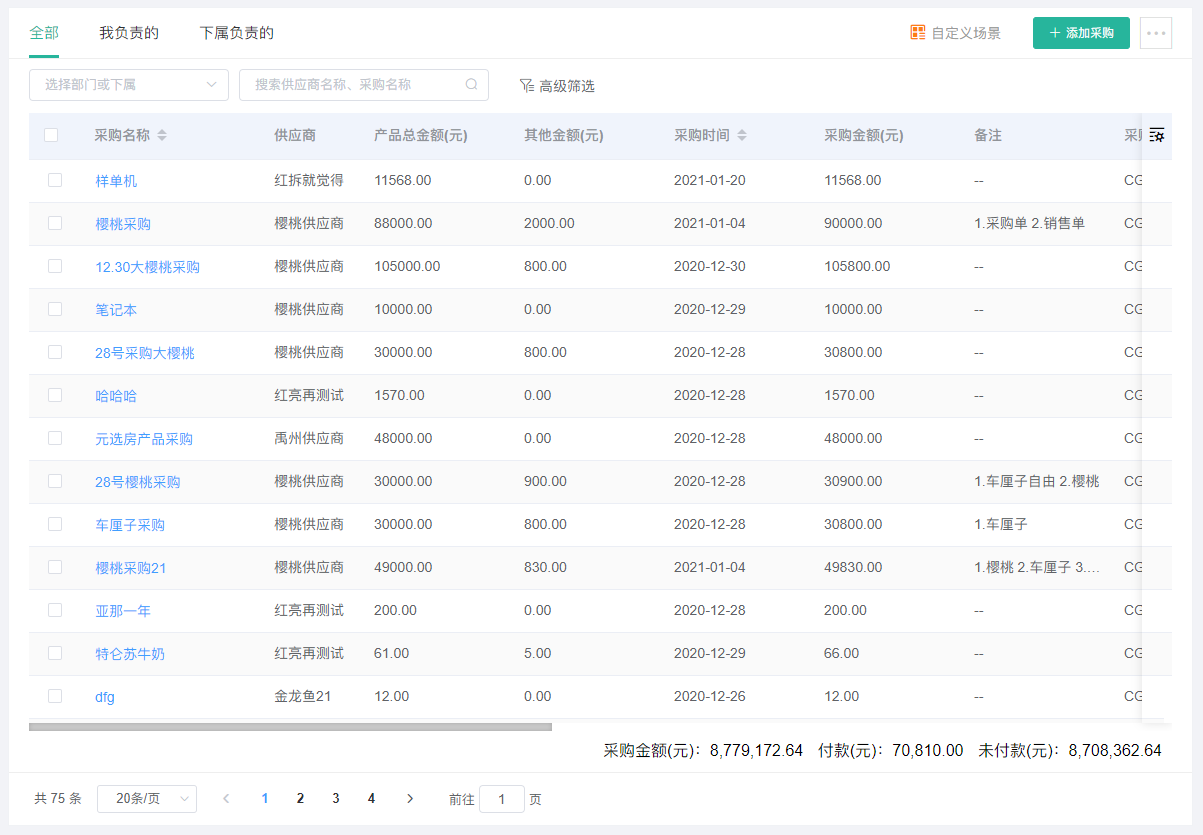Open the column settings icon
The height and width of the screenshot is (835, 1203).
(x=1157, y=135)
